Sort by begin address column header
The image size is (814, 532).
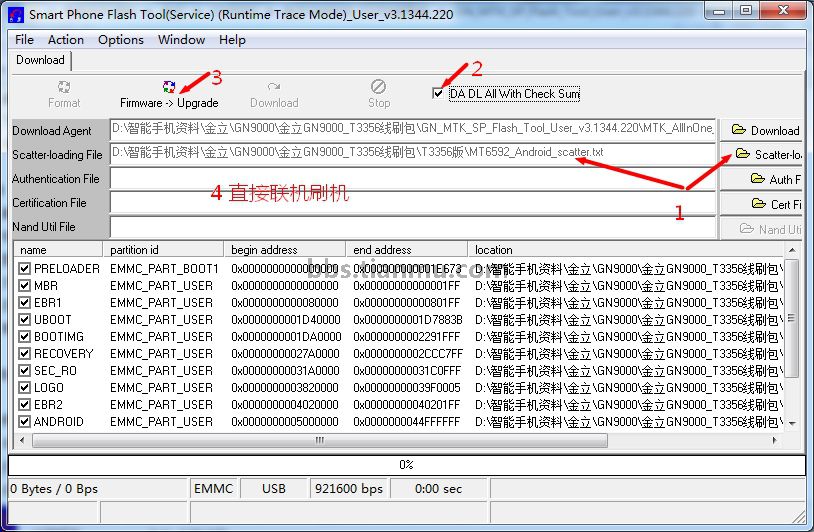[x=285, y=250]
